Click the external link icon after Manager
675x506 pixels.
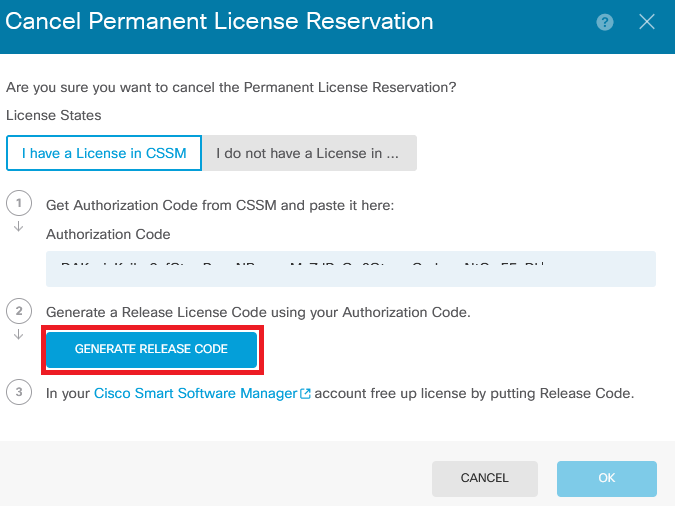[305, 394]
